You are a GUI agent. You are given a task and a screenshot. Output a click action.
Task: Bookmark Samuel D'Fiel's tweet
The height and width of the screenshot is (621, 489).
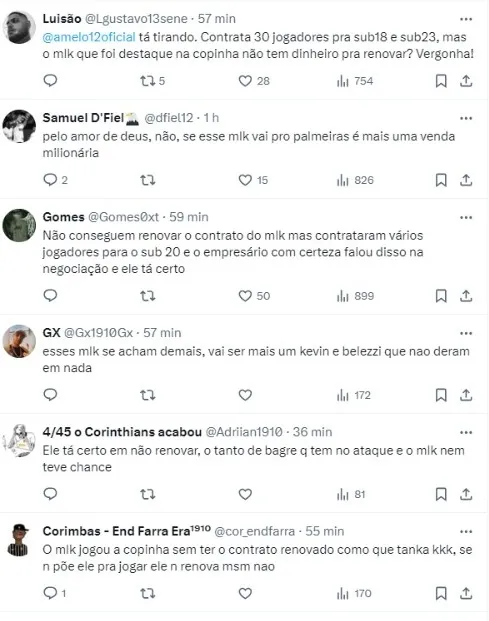click(x=441, y=180)
